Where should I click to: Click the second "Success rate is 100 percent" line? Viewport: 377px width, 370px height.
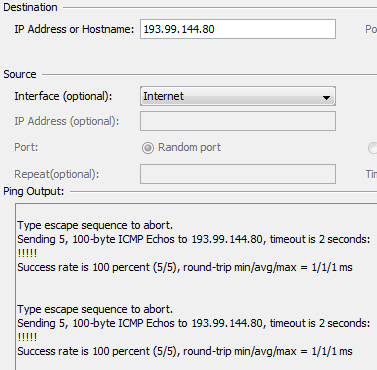(185, 351)
